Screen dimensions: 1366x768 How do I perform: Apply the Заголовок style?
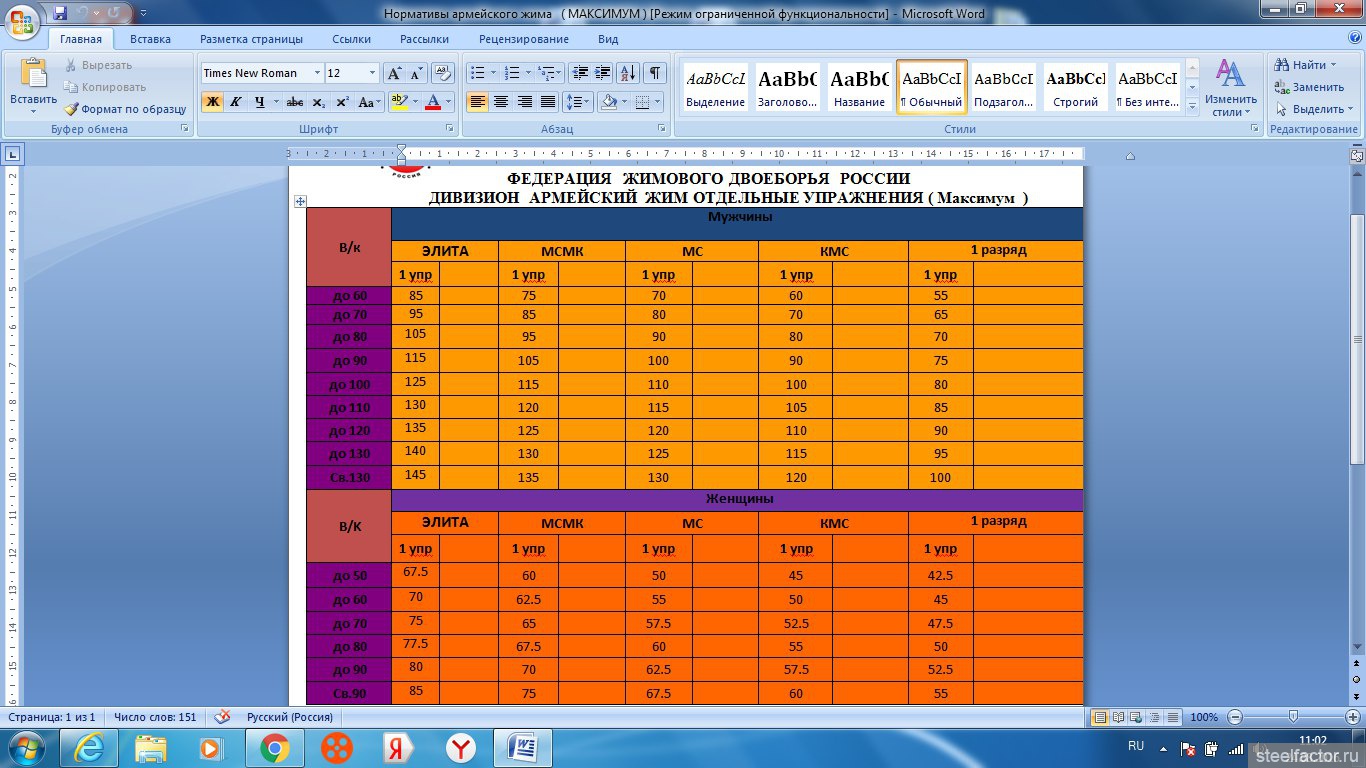(x=788, y=87)
